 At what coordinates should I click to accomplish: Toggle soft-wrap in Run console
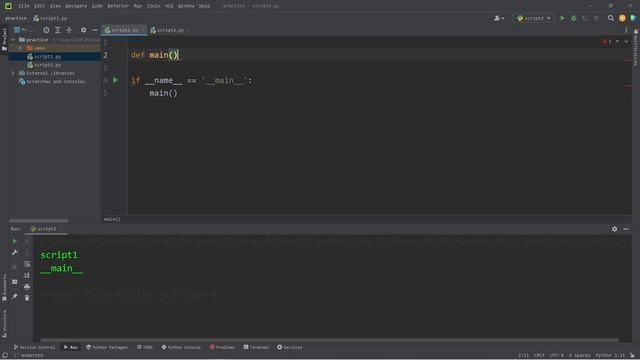coord(27,264)
